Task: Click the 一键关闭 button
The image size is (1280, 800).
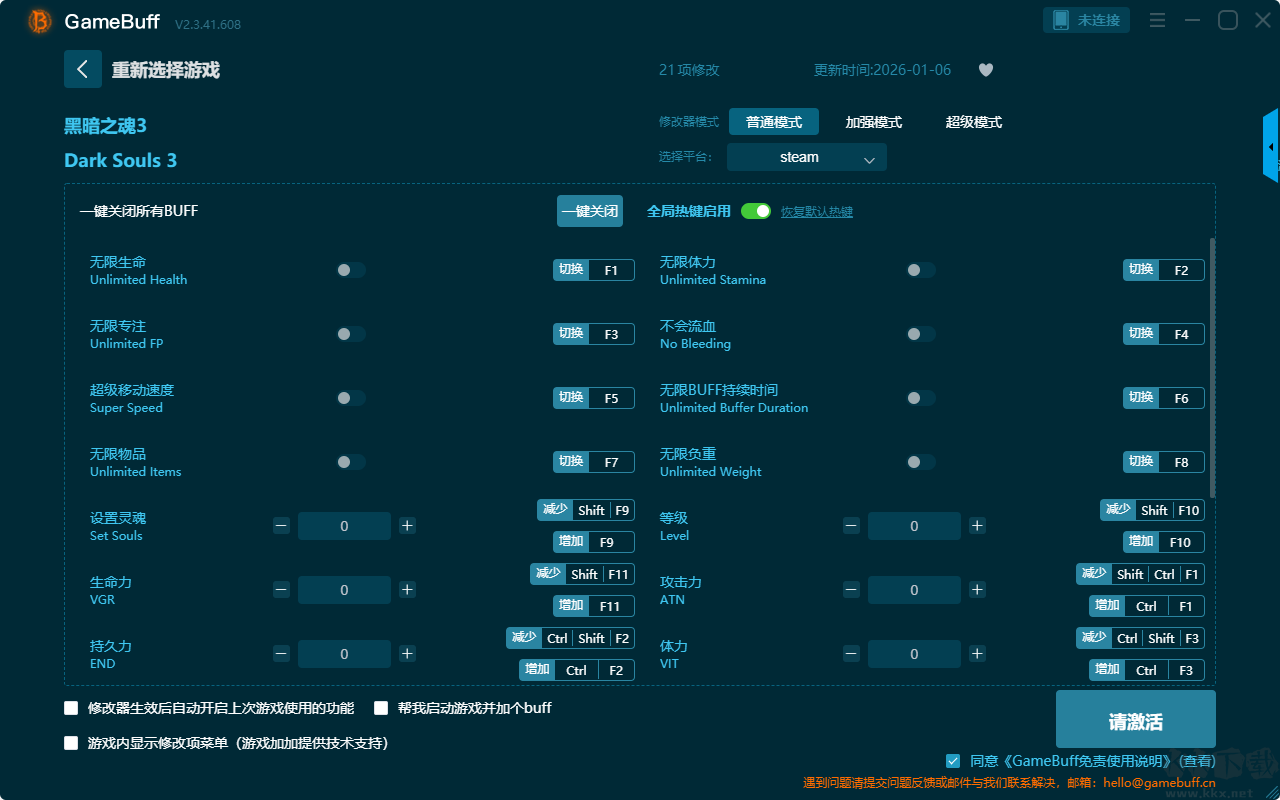Action: (x=590, y=211)
